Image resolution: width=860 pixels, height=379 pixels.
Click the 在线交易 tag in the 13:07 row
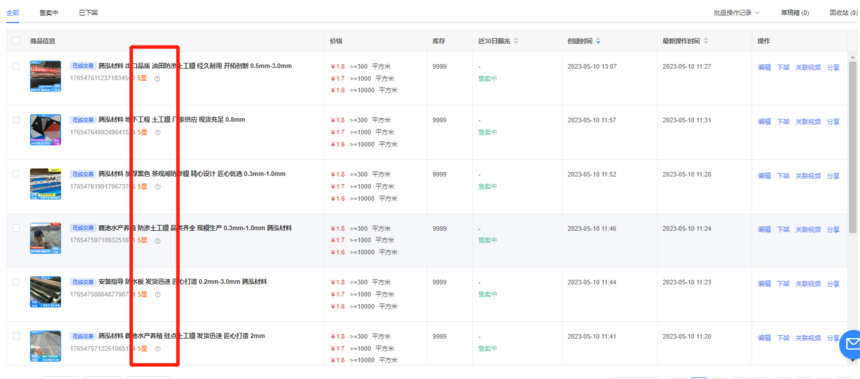point(83,66)
